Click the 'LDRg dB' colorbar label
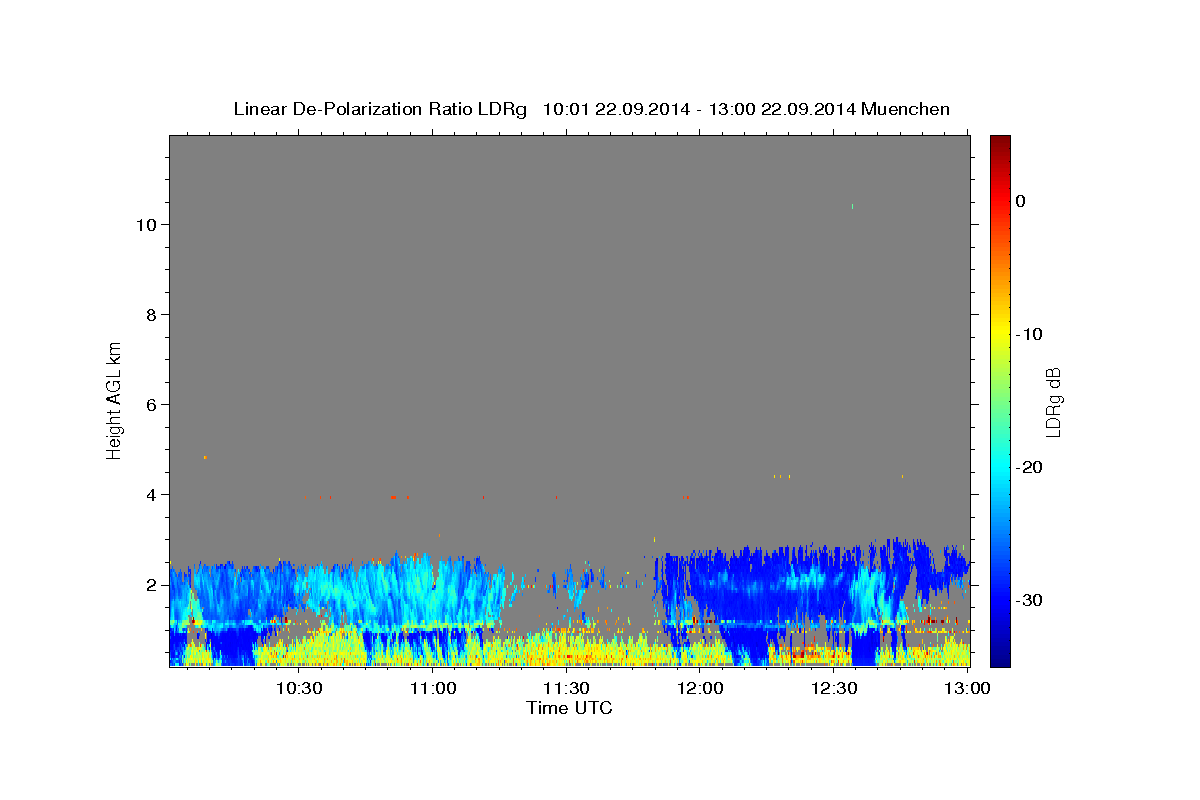The image size is (1200, 800). click(1052, 401)
